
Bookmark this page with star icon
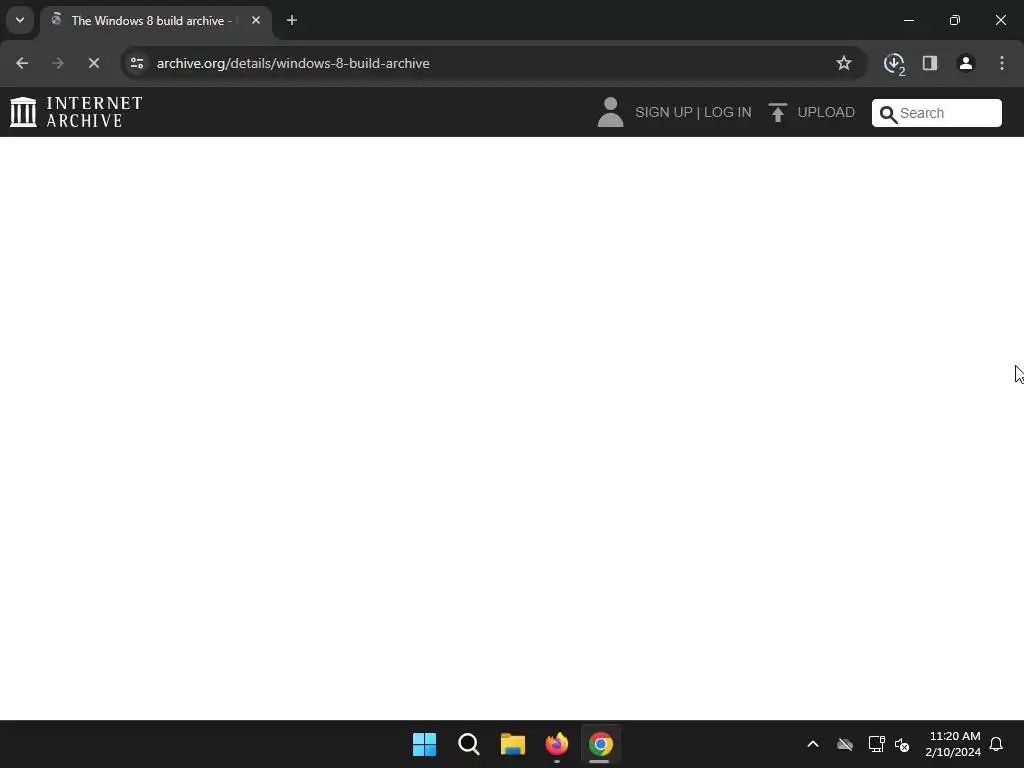[844, 63]
